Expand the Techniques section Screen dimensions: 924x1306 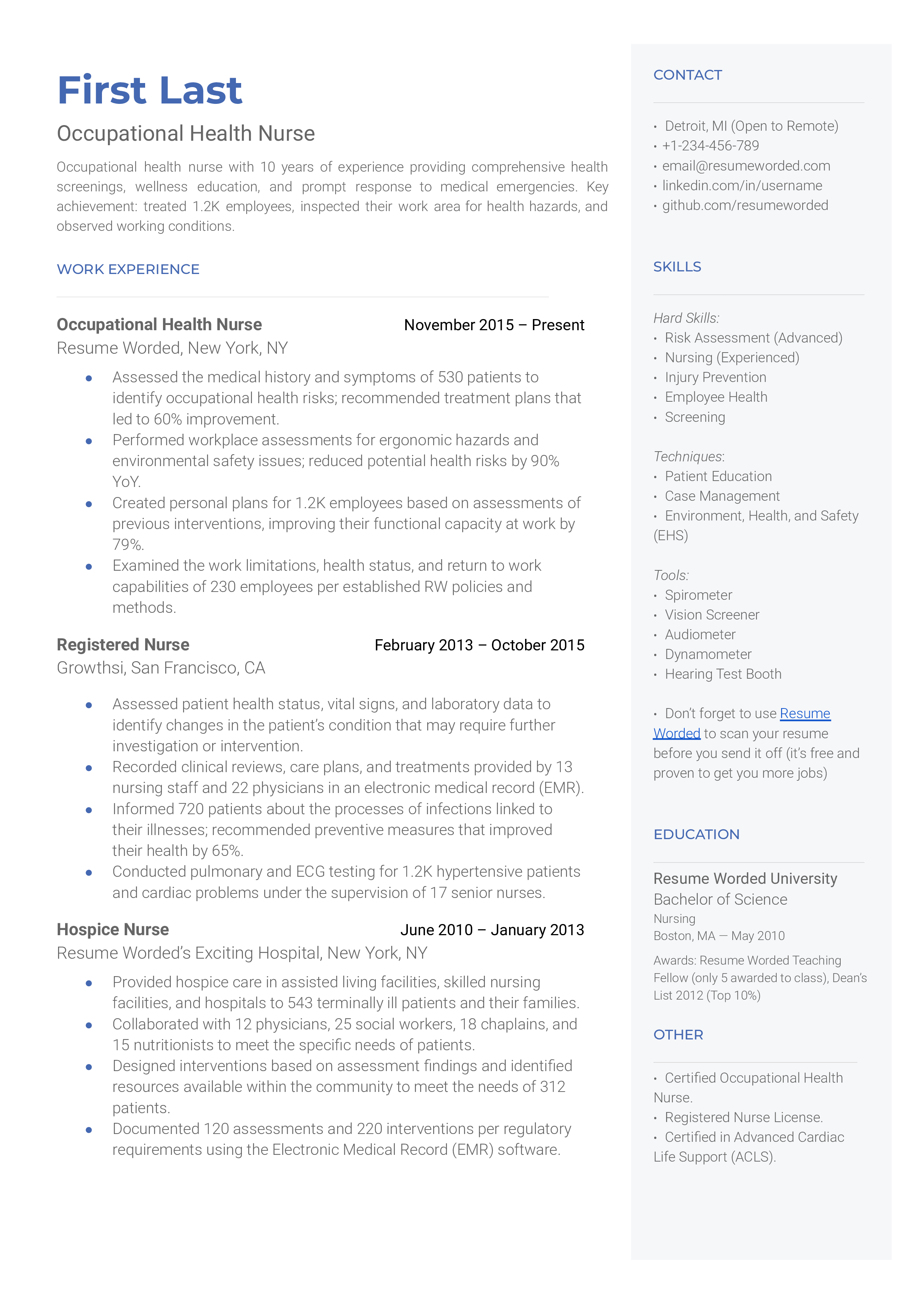tap(693, 462)
